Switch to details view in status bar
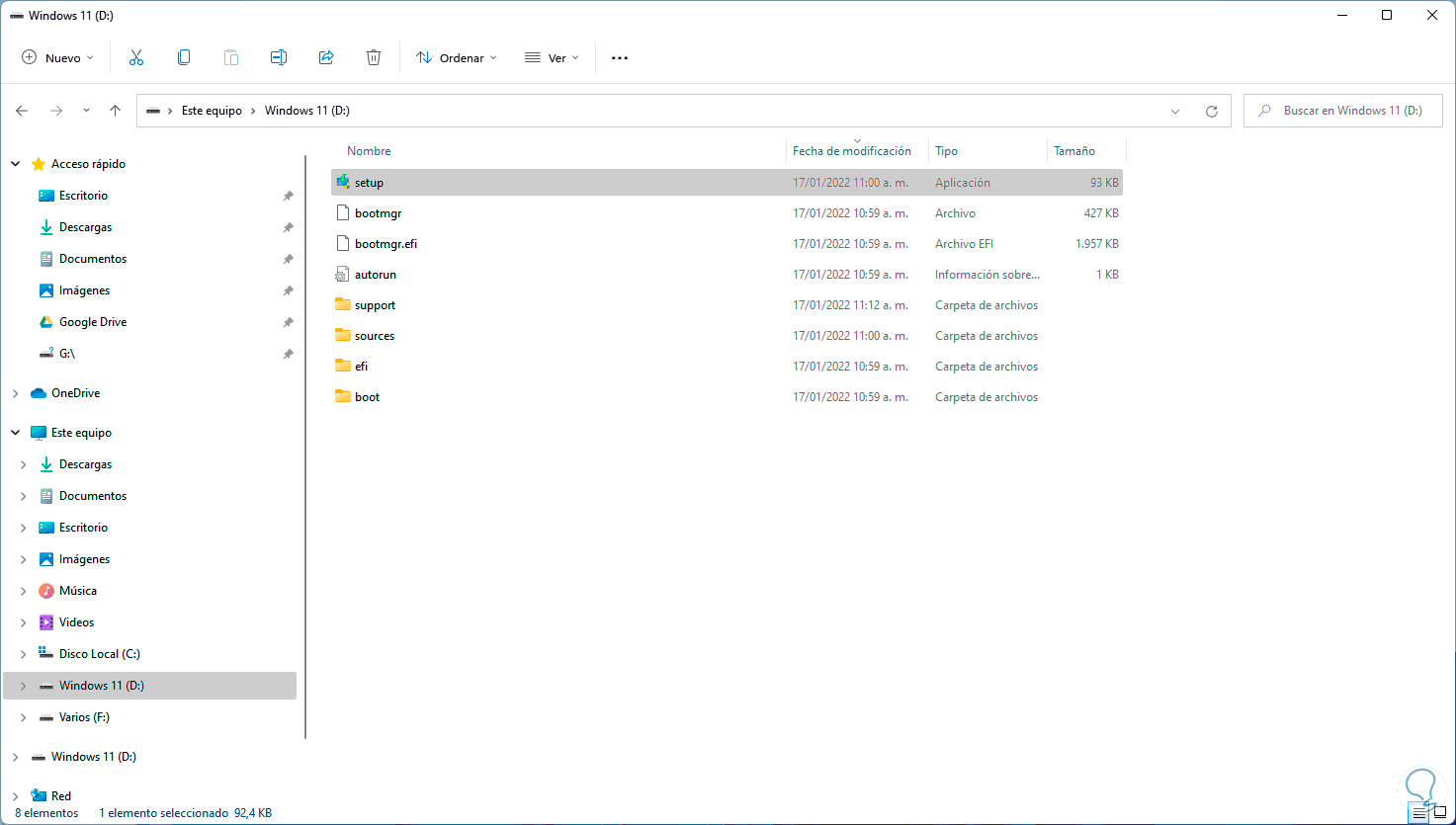The image size is (1456, 825). click(1419, 813)
